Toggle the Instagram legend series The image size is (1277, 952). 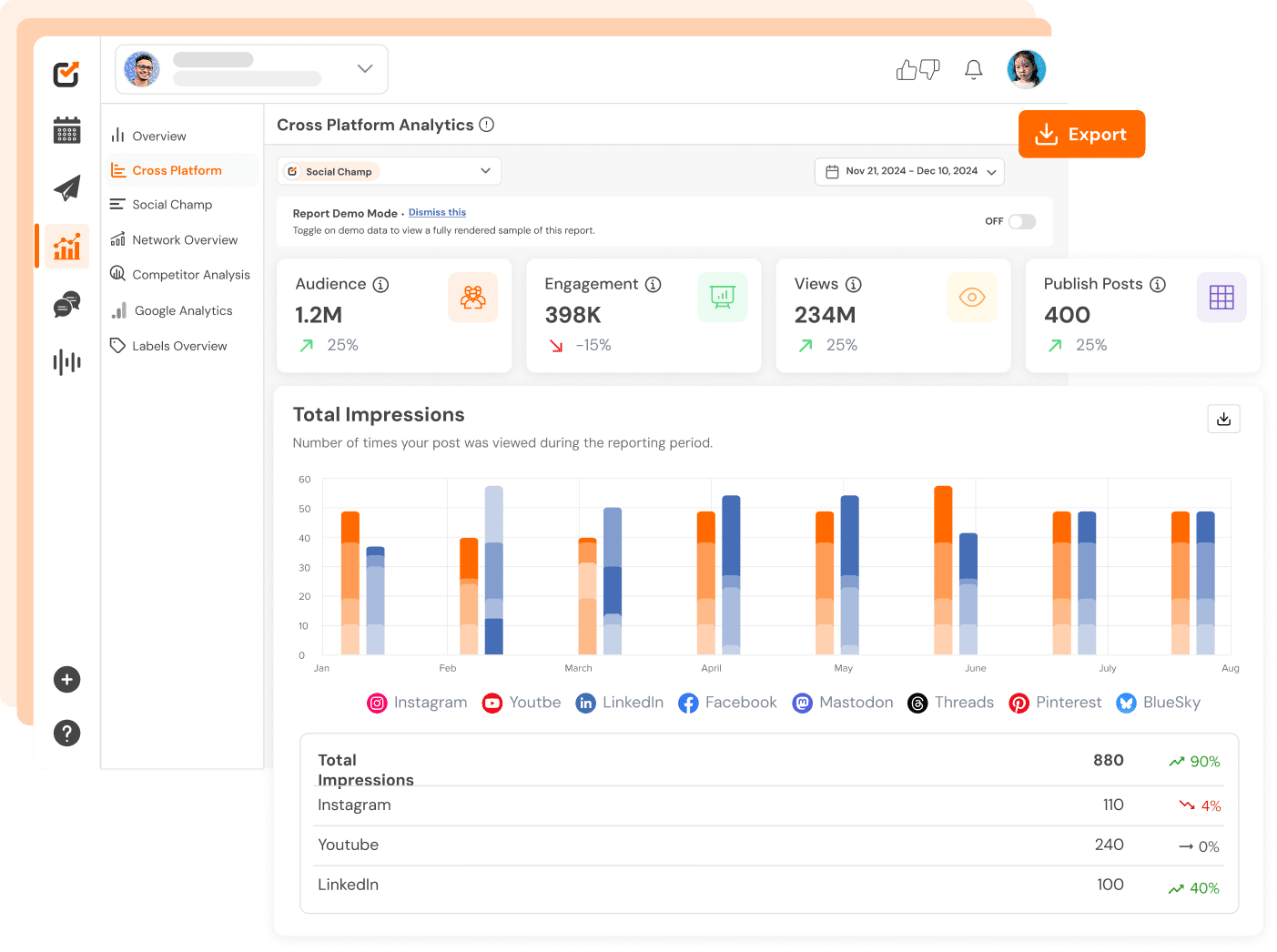(417, 703)
